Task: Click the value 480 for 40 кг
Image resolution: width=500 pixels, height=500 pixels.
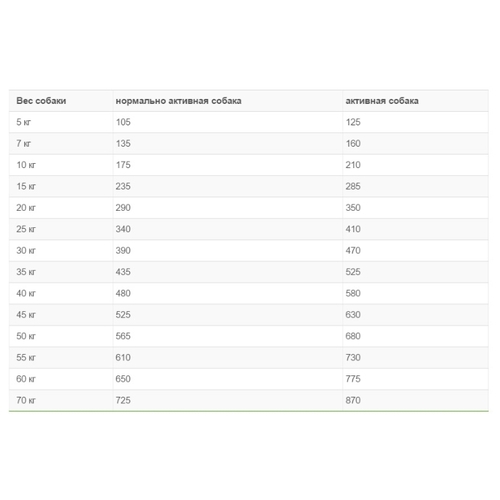Action: pos(123,293)
